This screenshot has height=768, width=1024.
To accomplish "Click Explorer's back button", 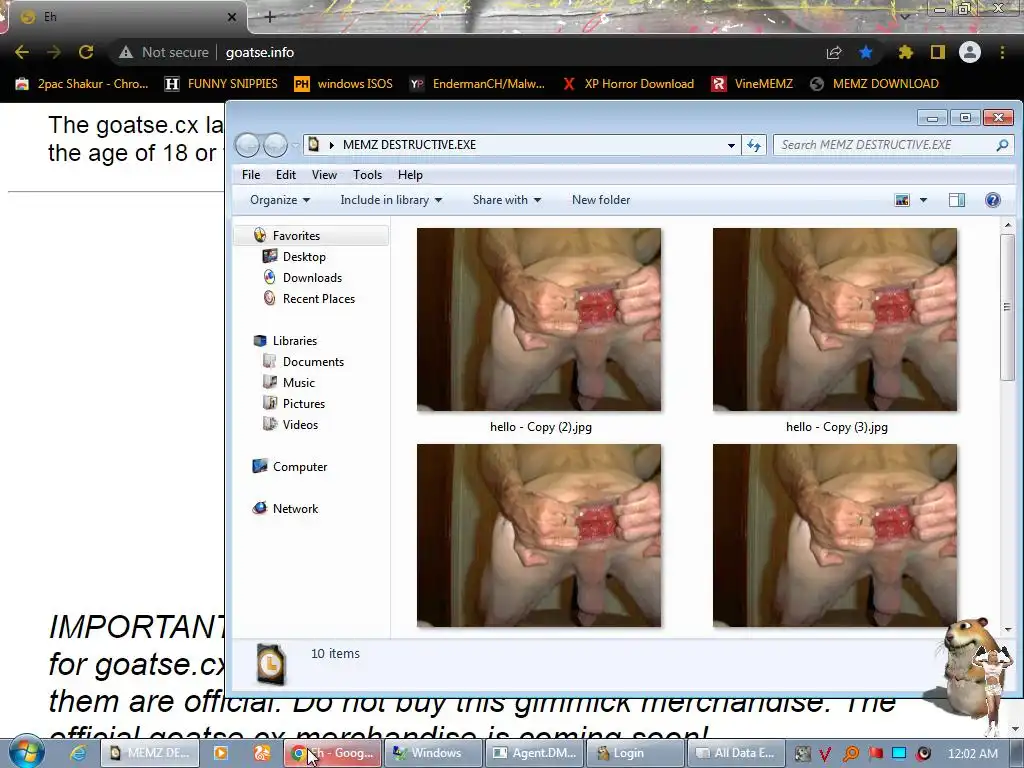I will [248, 145].
